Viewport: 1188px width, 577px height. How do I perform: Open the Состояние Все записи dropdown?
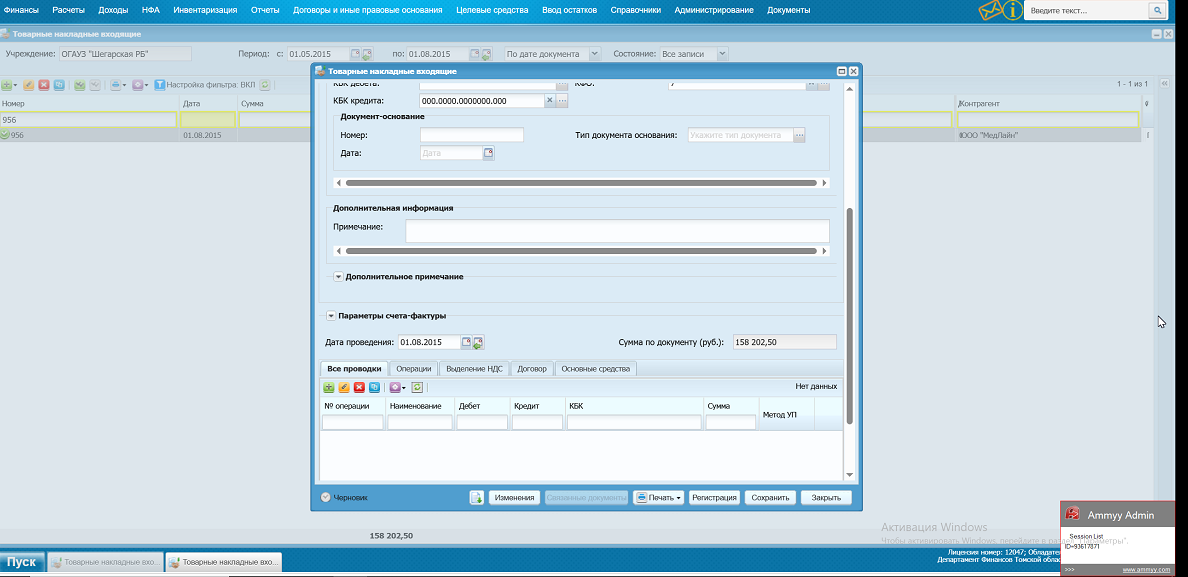(x=722, y=54)
